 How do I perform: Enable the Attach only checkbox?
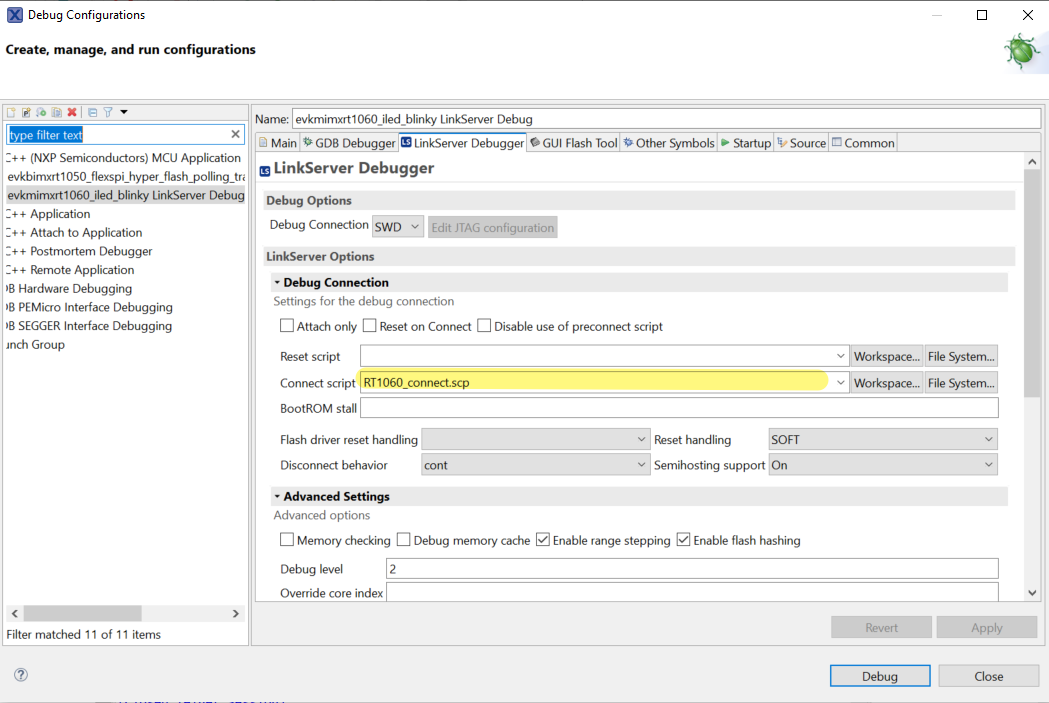pos(287,326)
